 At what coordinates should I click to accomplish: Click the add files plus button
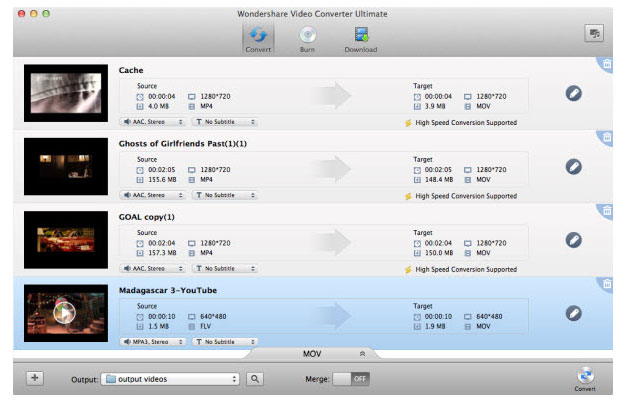click(35, 378)
